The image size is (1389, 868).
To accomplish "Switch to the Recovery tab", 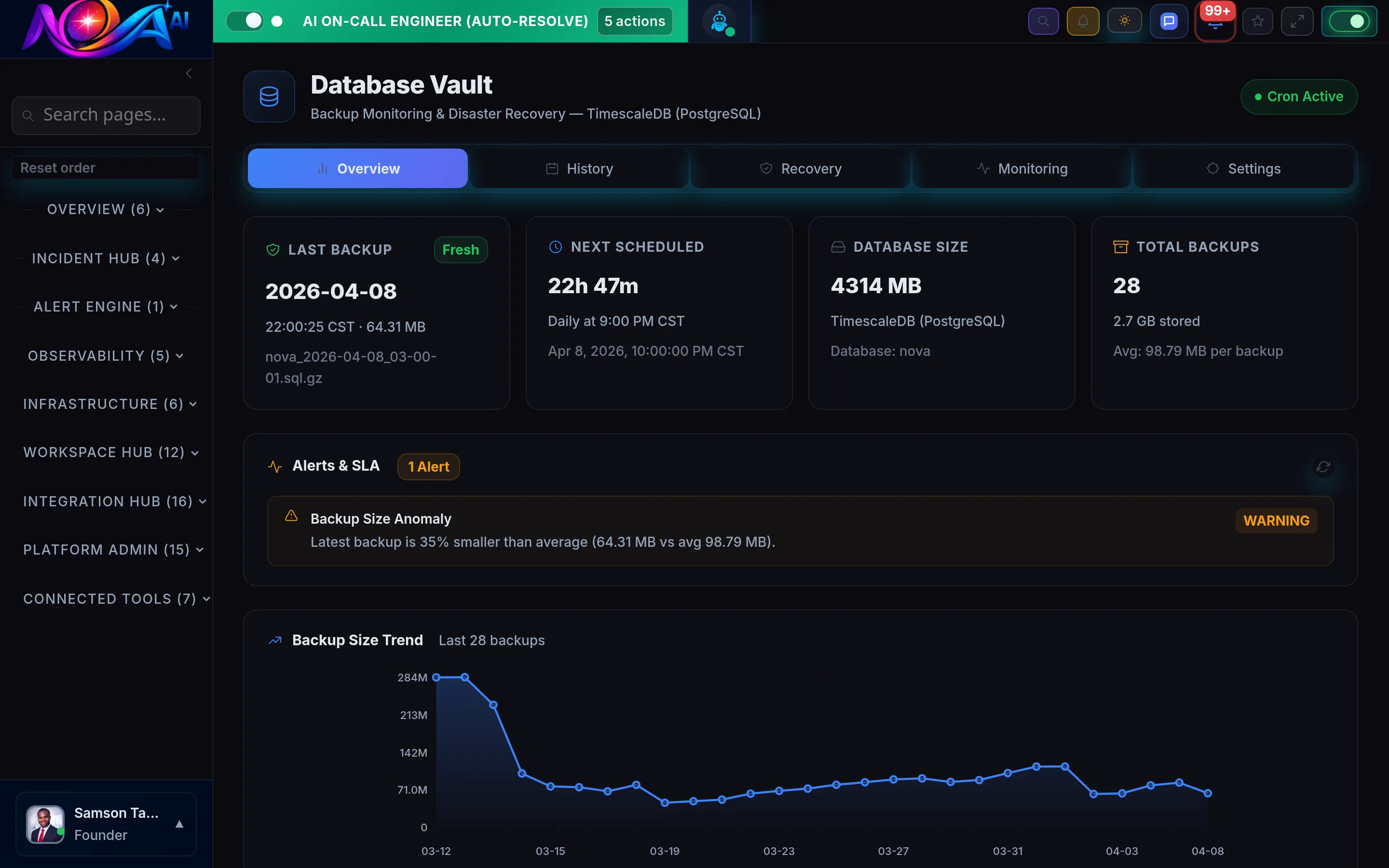I will [x=800, y=168].
